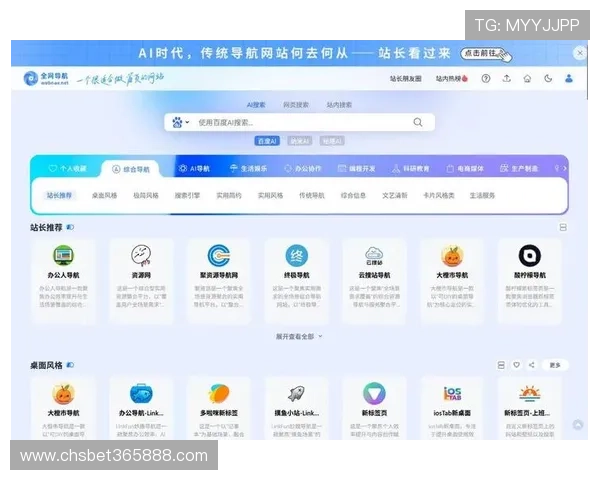Switch to 网页搜索 search tab

pos(296,105)
